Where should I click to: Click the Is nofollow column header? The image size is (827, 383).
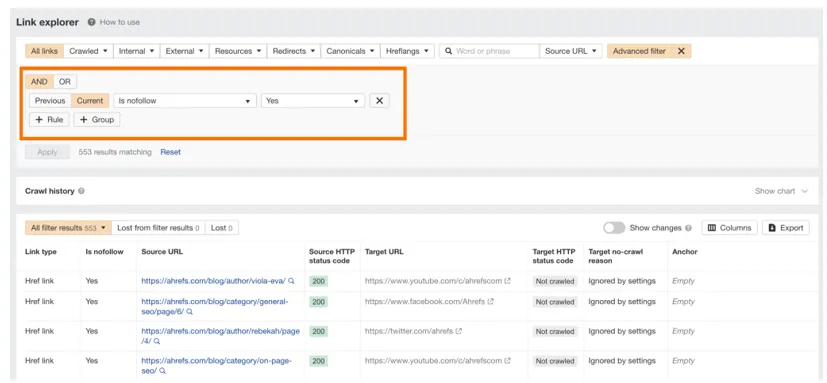coord(104,252)
